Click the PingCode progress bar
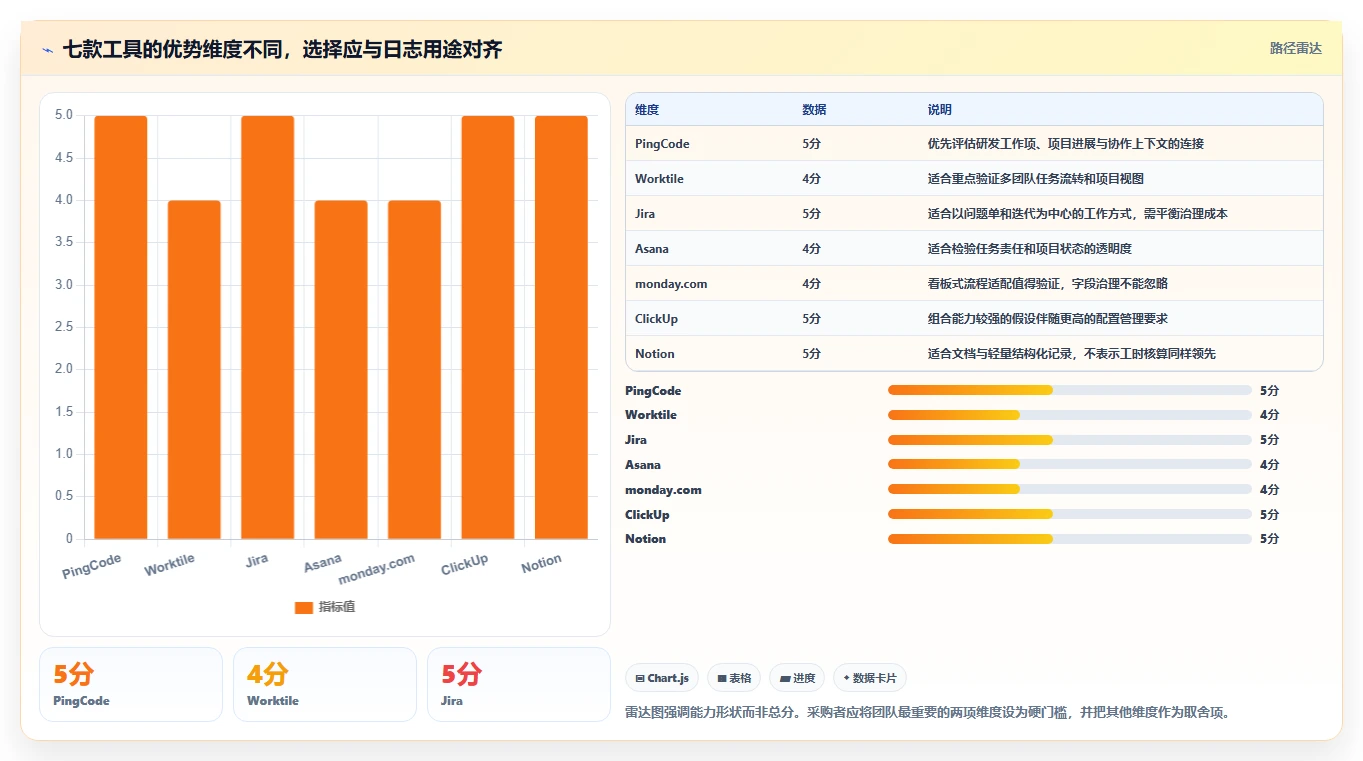This screenshot has width=1363, height=761. 1070,390
